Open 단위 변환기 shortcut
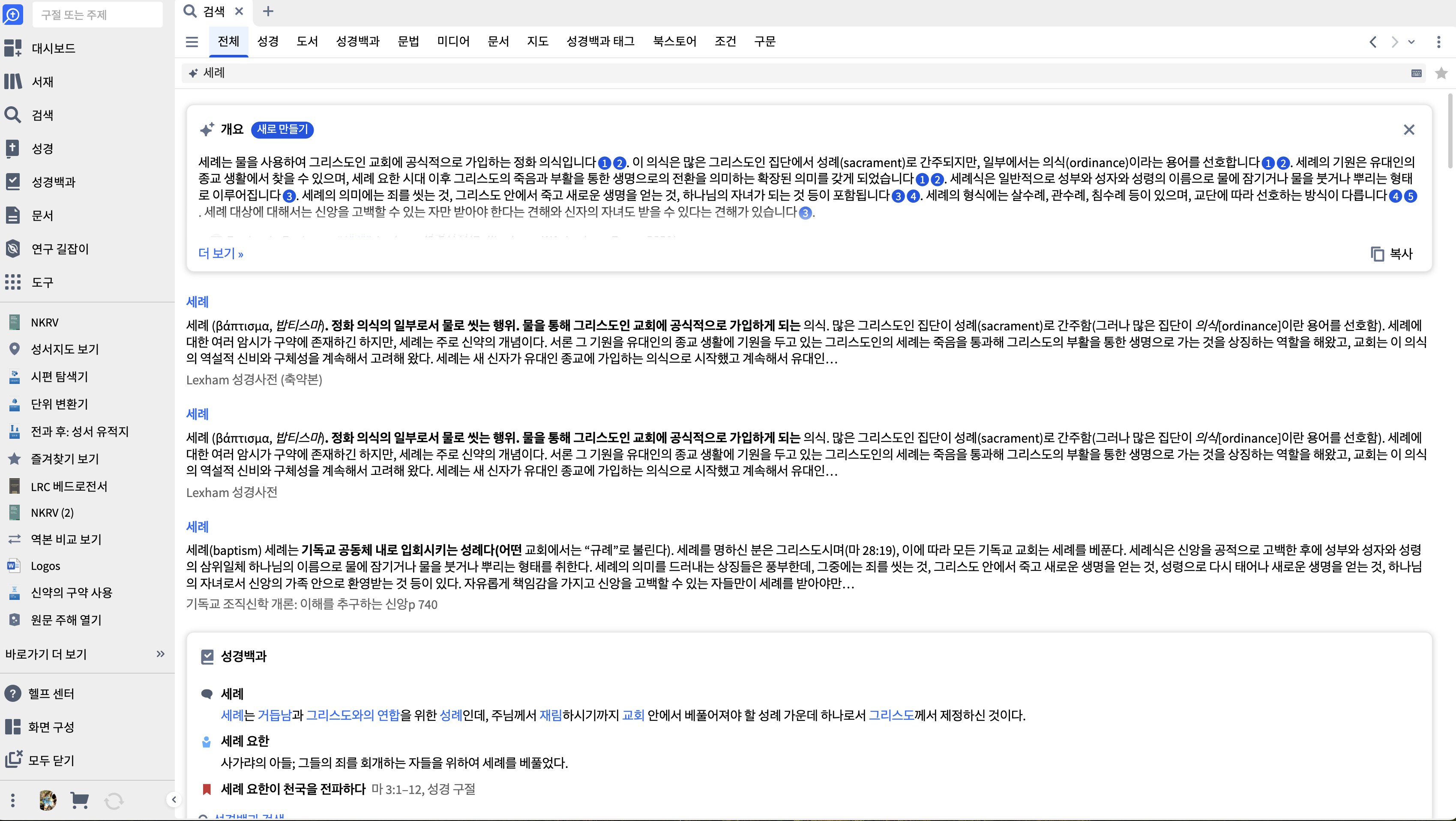Viewport: 1456px width, 821px height. click(x=60, y=404)
